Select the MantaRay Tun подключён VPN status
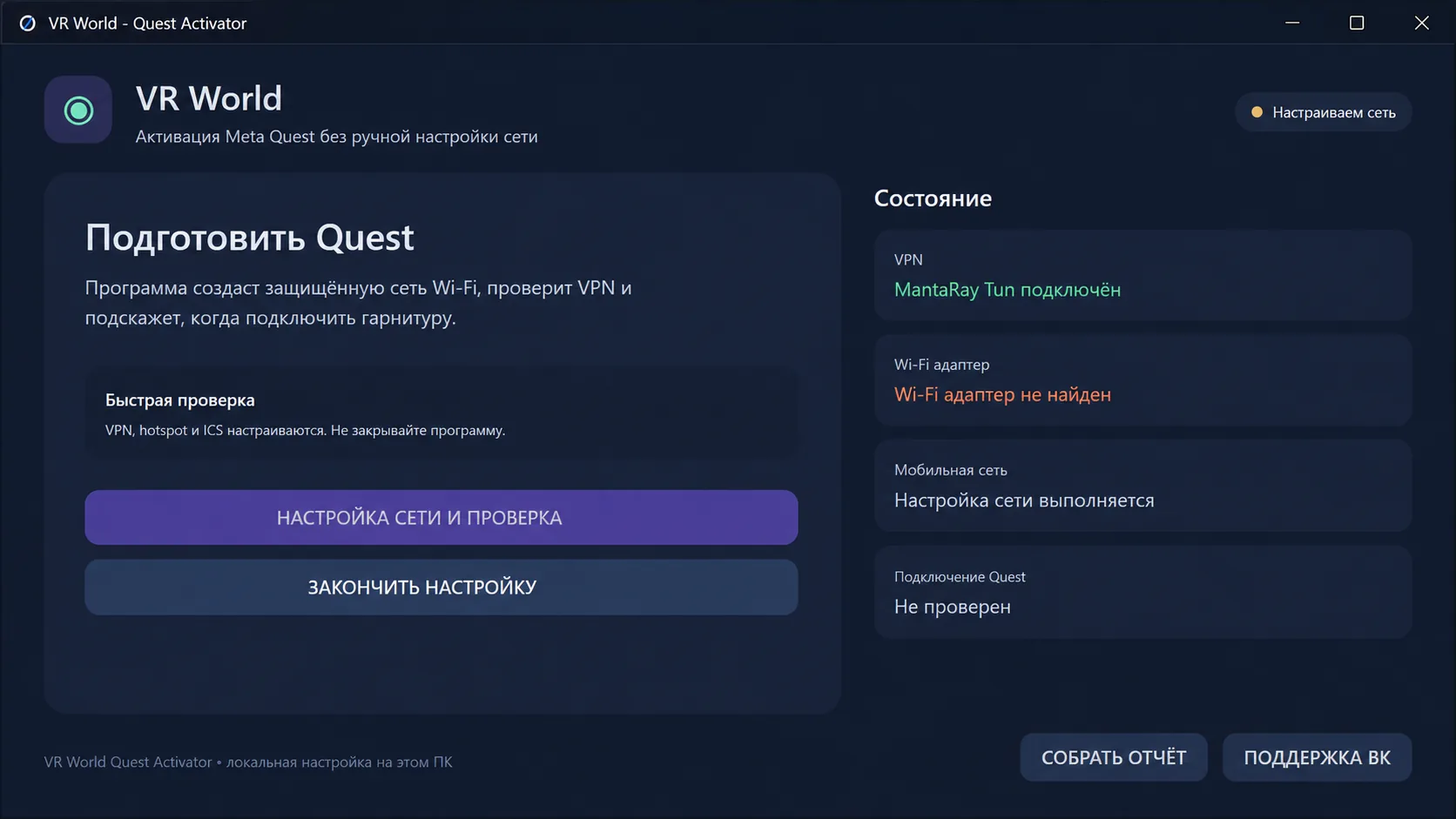Viewport: 1456px width, 819px height. tap(1008, 290)
